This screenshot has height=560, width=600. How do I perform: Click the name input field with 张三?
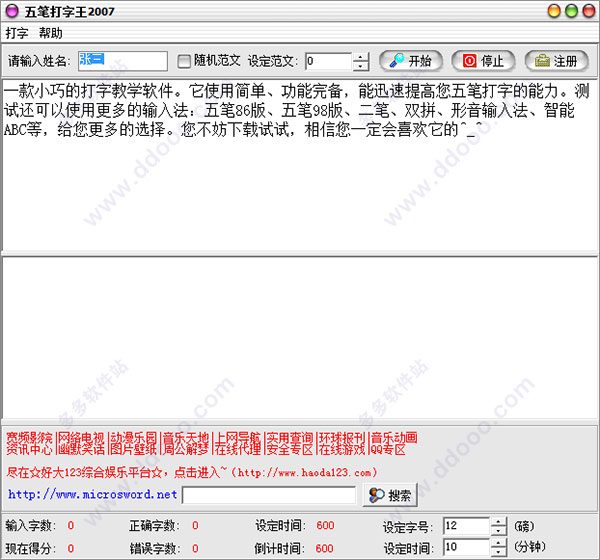123,61
